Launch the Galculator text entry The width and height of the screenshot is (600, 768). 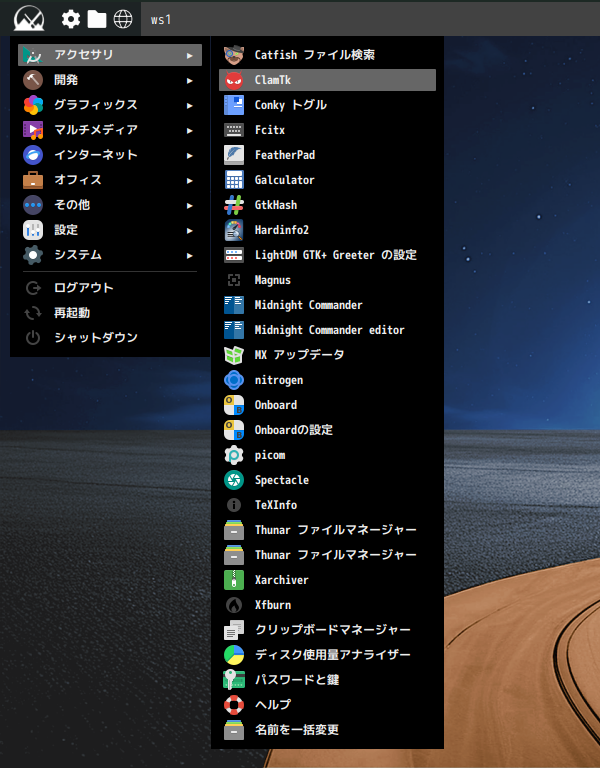(x=285, y=180)
